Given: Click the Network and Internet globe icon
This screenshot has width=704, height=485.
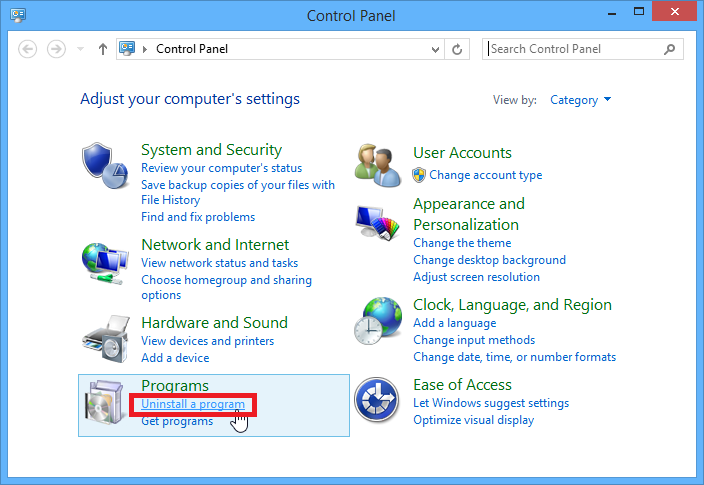Looking at the screenshot, I should 105,263.
